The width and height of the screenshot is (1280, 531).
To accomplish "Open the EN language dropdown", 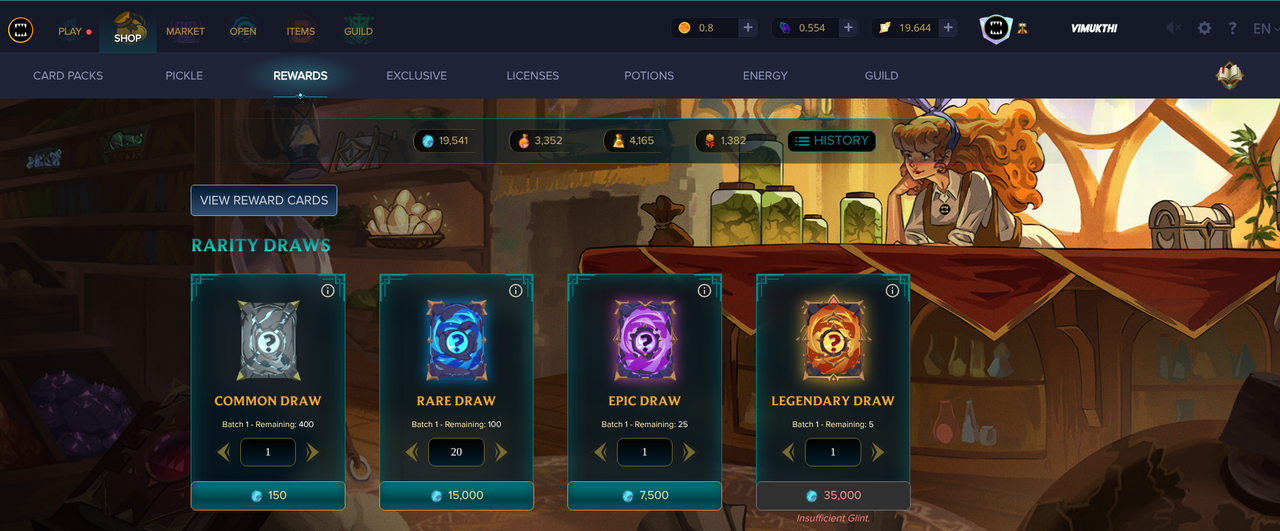I will point(1262,29).
